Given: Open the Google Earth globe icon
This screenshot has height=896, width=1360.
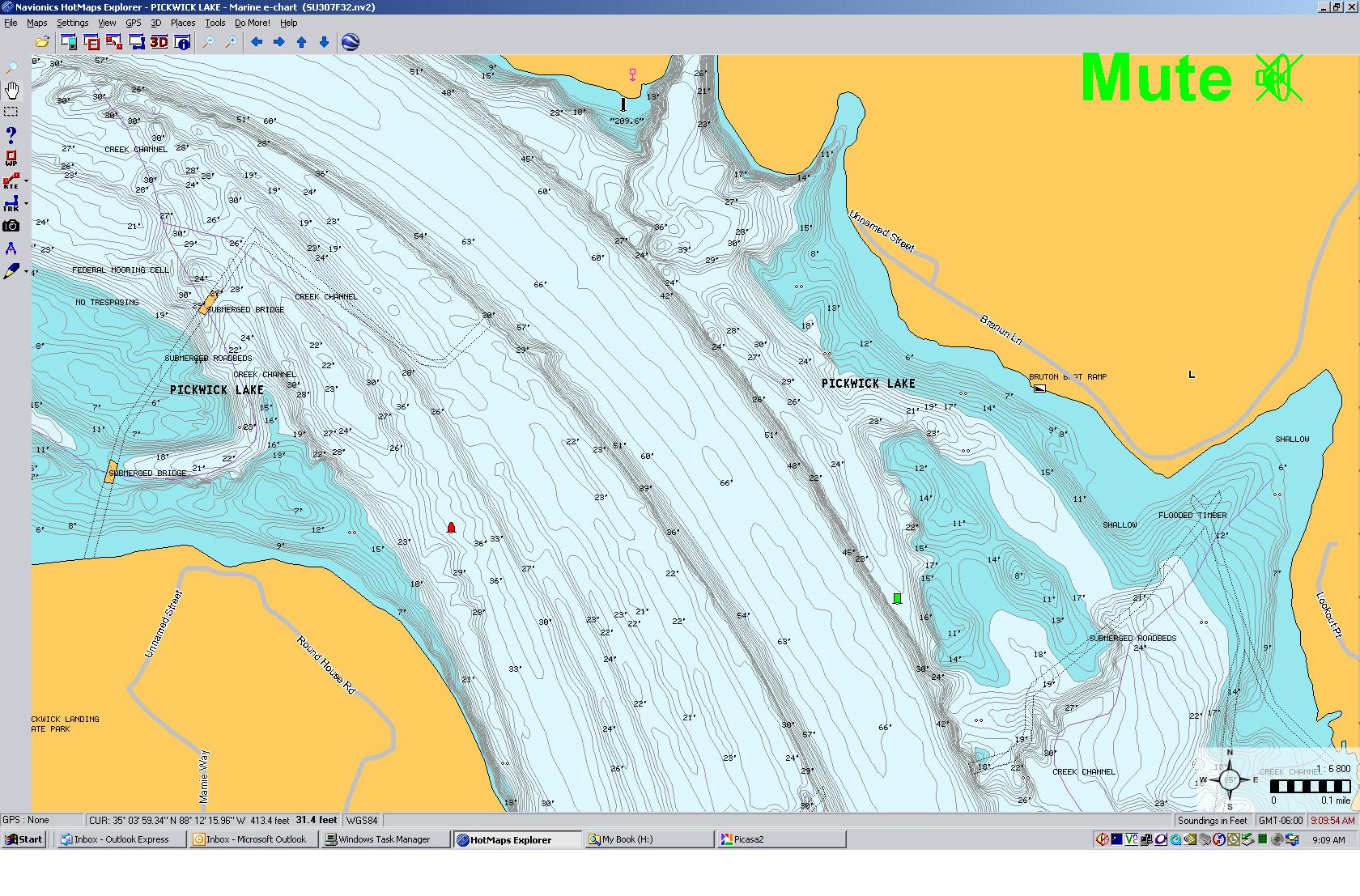Looking at the screenshot, I should [351, 42].
